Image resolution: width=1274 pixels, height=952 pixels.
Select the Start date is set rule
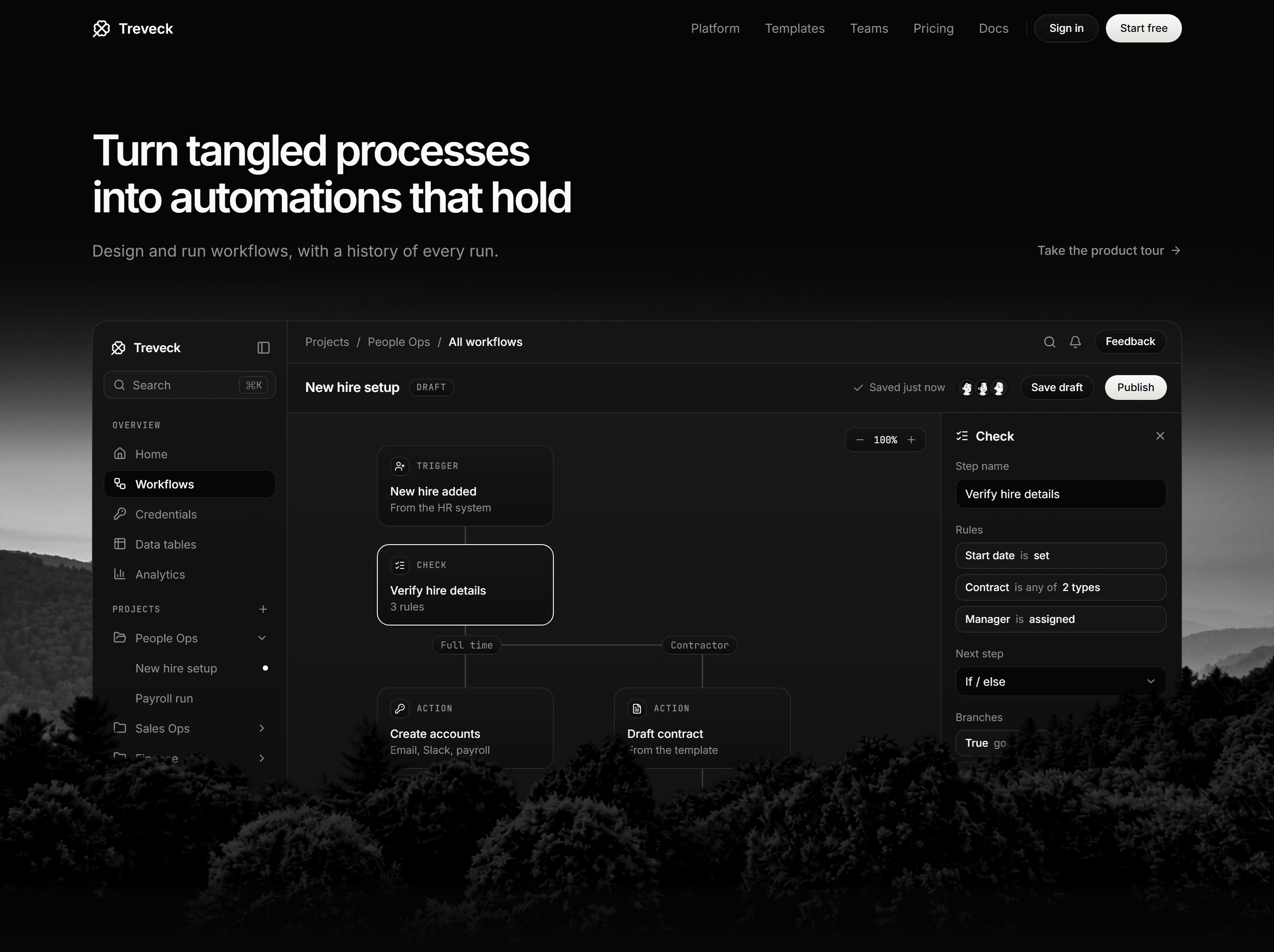pos(1061,556)
